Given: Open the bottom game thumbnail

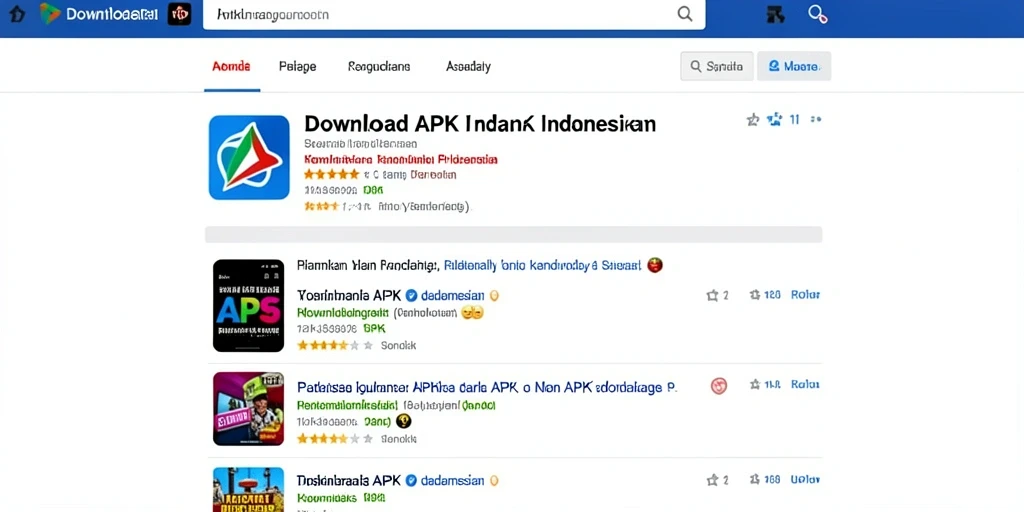Looking at the screenshot, I should [x=249, y=490].
